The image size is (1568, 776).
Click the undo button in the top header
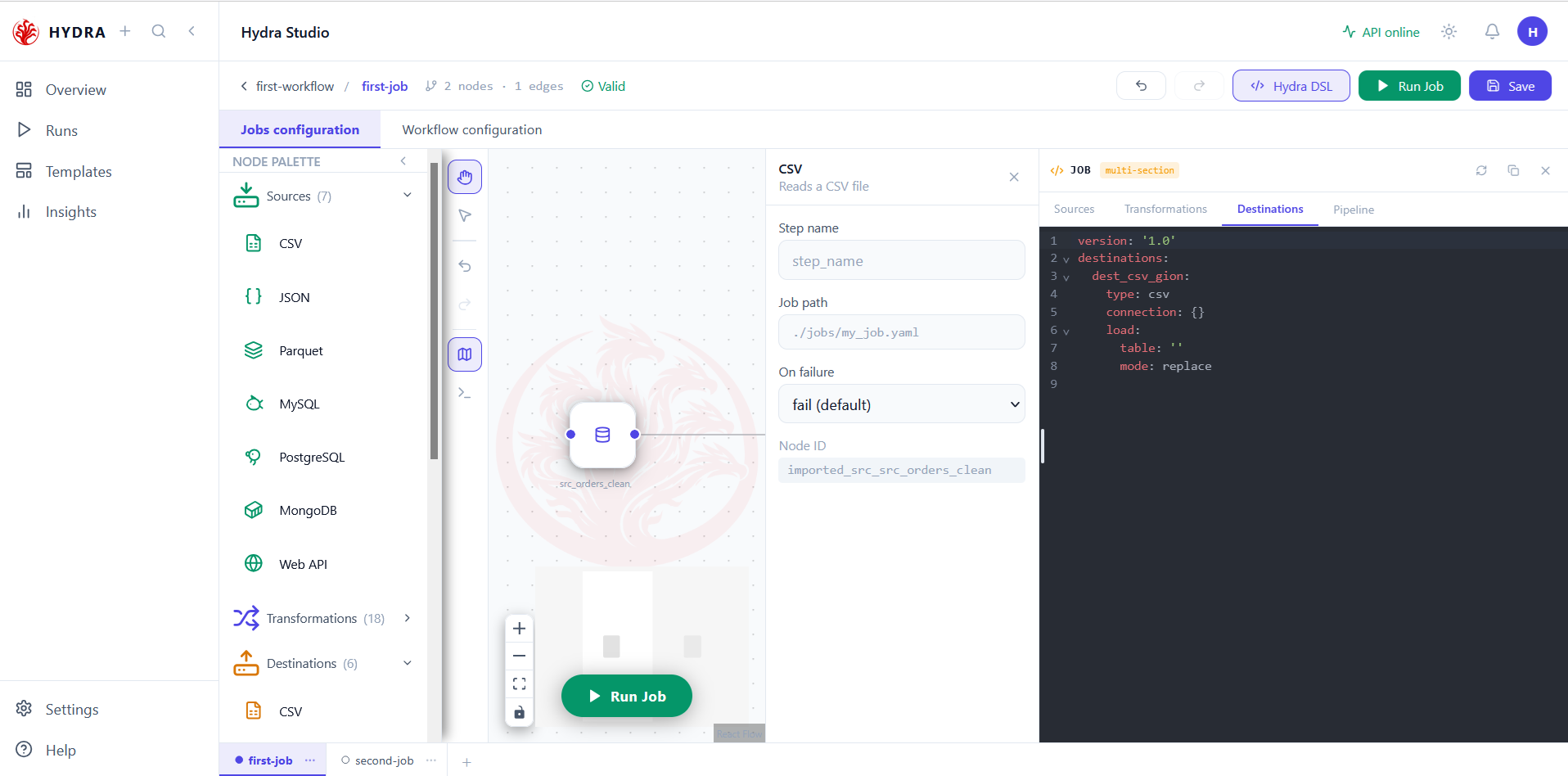(1141, 86)
